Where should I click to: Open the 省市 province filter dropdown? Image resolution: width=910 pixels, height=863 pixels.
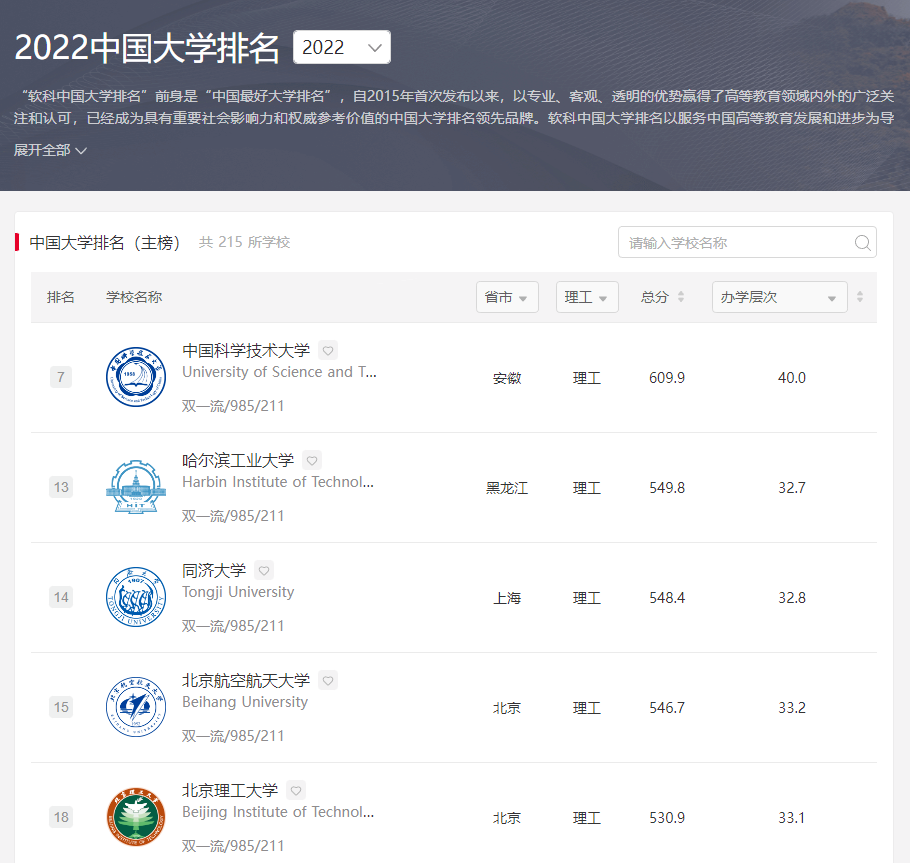[507, 297]
